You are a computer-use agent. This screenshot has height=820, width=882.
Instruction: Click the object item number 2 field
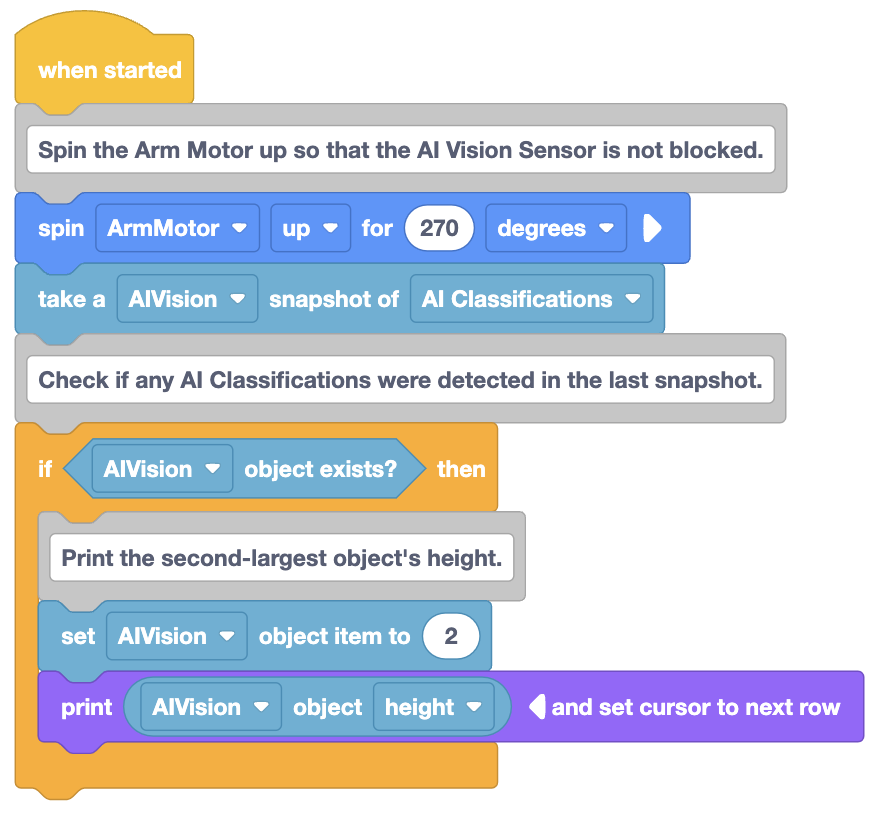point(451,636)
